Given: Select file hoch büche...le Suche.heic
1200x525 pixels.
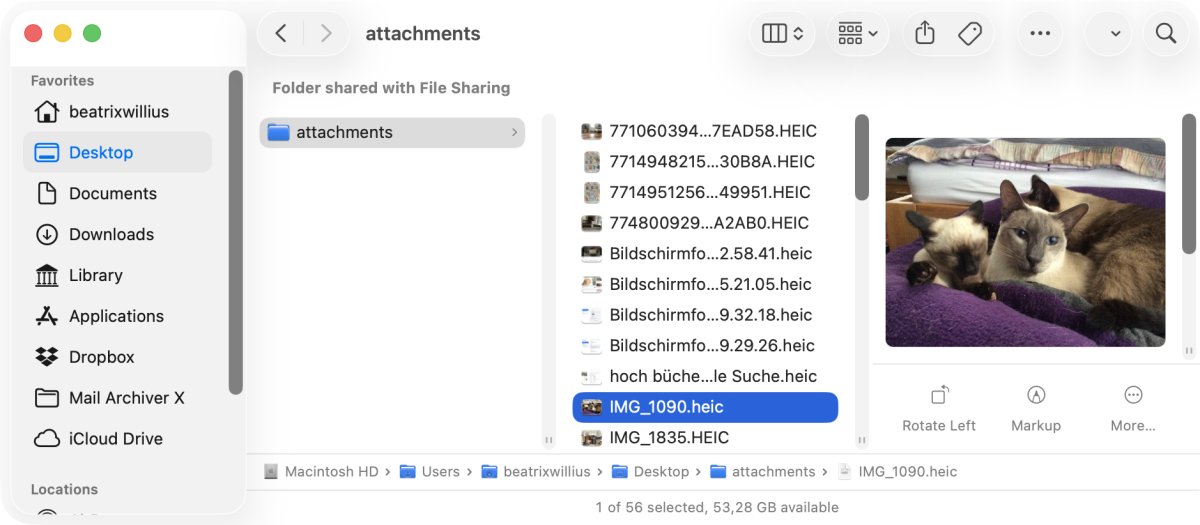Looking at the screenshot, I should tap(705, 376).
